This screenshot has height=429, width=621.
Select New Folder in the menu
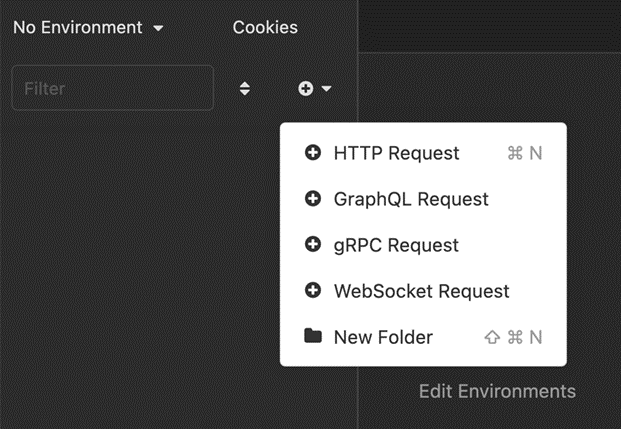coord(383,337)
